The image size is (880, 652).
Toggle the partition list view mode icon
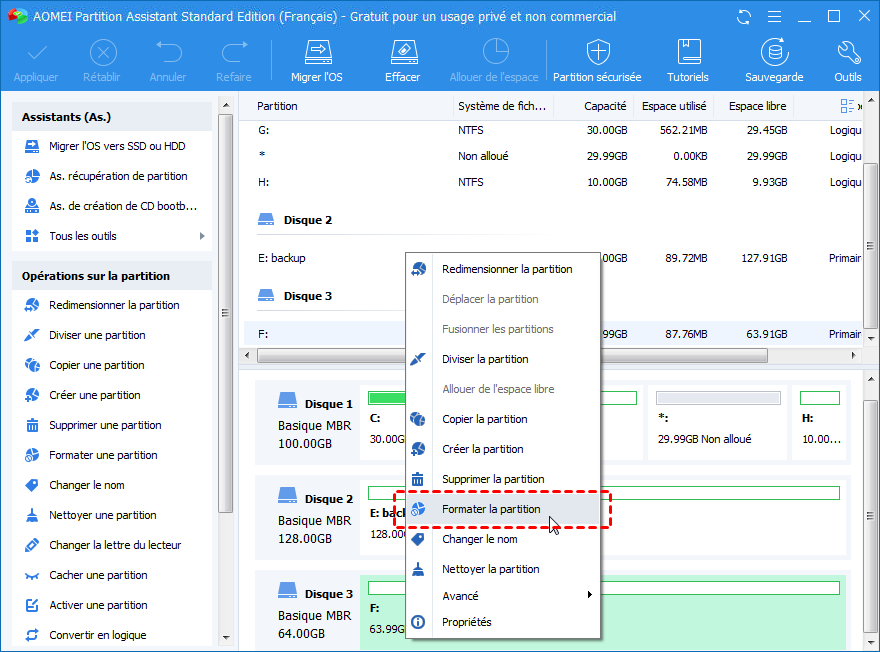(x=847, y=106)
